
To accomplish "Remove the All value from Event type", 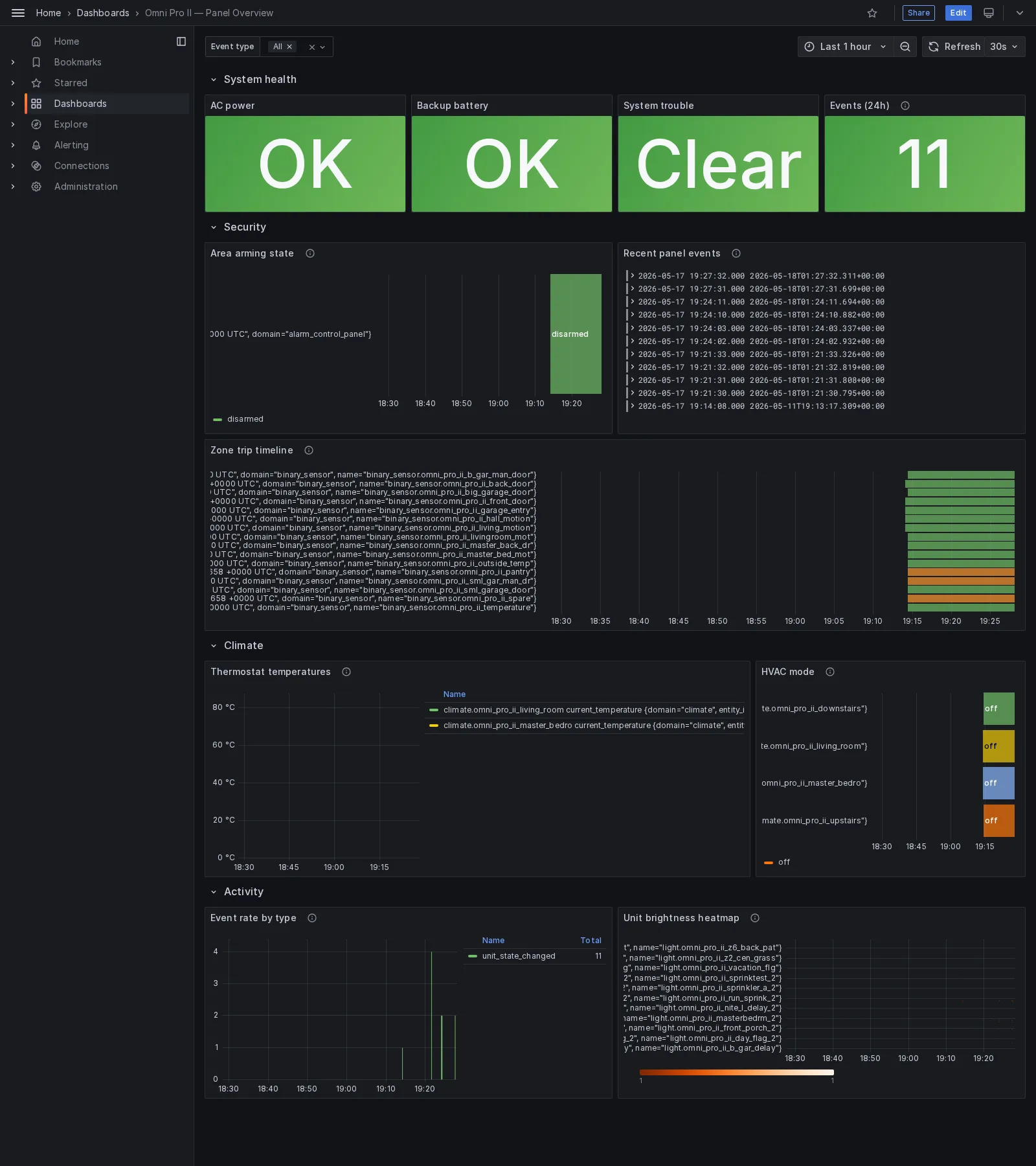I will (289, 47).
